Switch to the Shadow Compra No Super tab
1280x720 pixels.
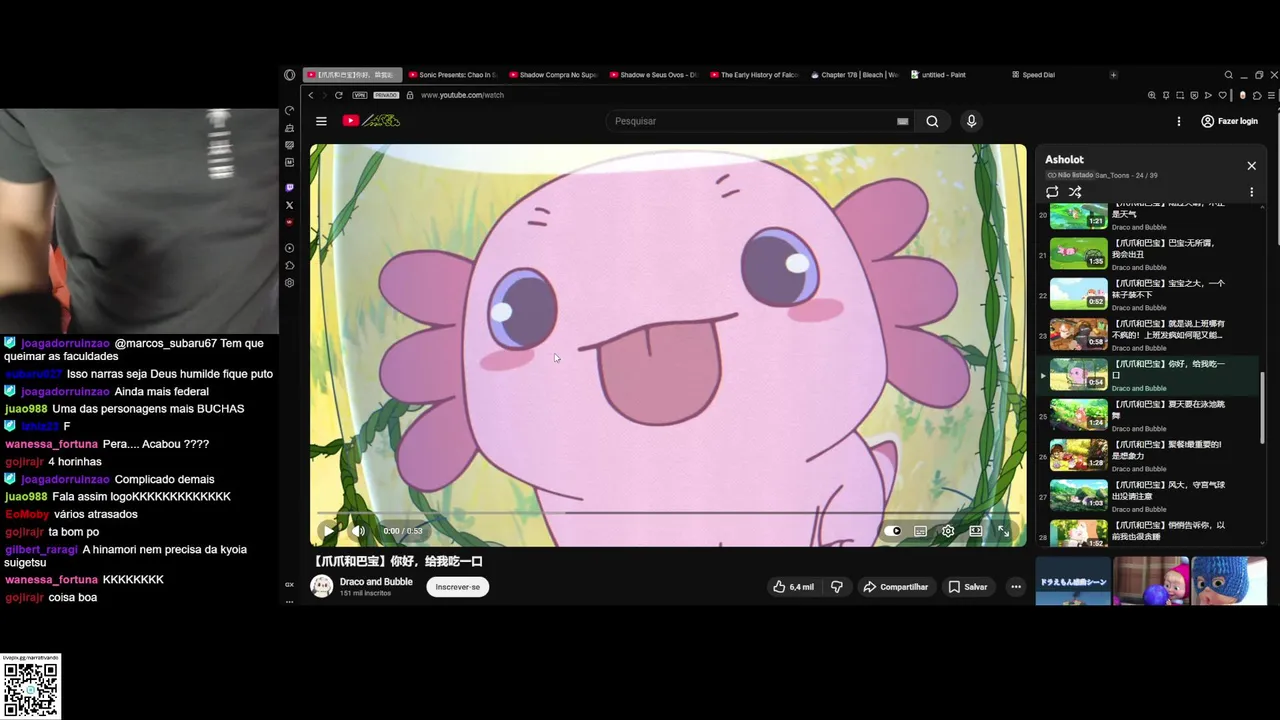(x=553, y=75)
